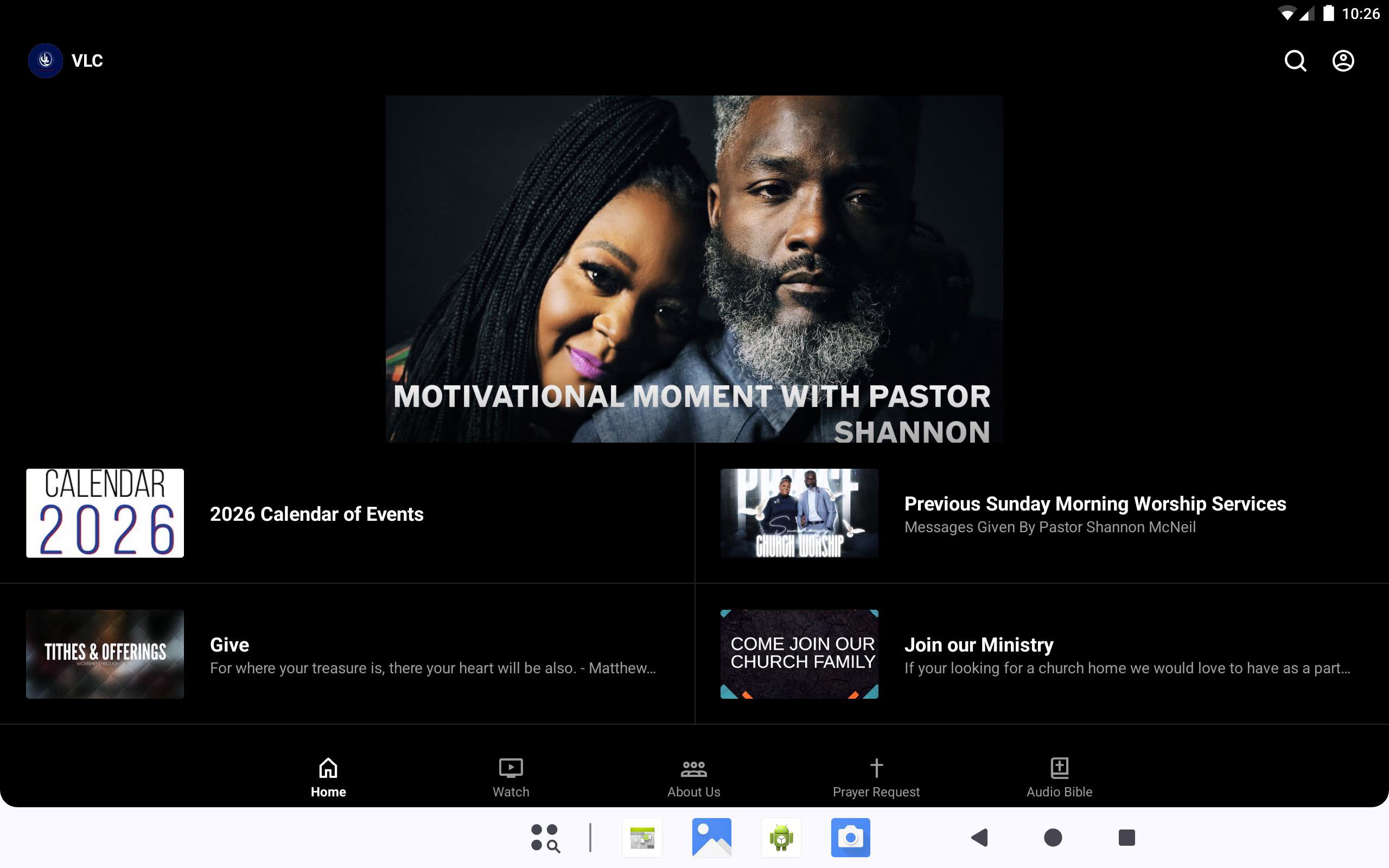Open Previous Sunday Morning Worship Services
Viewport: 1389px width, 868px height.
(1094, 504)
